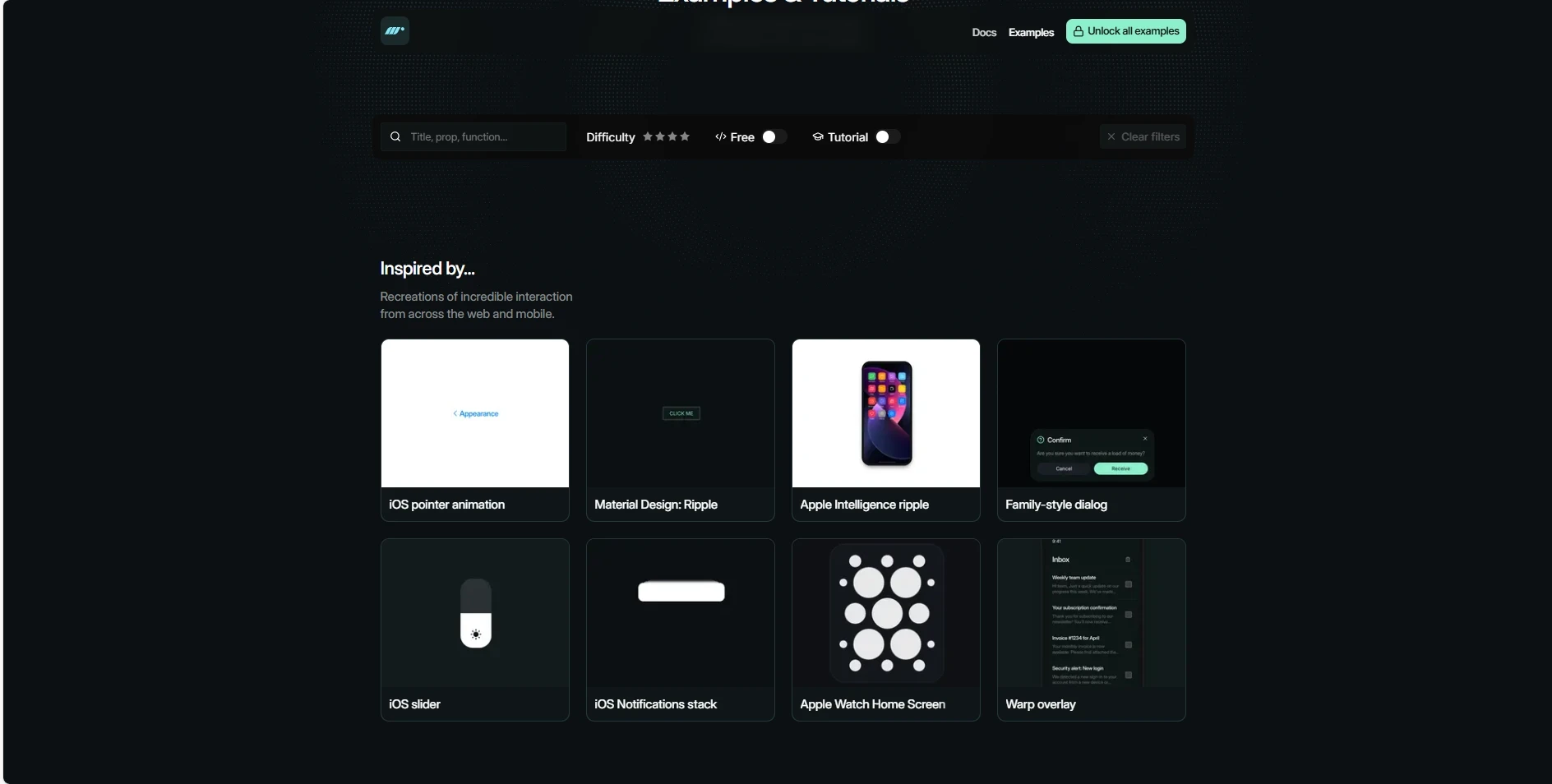Click the Apple Watch Home Screen title
Screen dimensions: 1552x784
pyautogui.click(x=873, y=704)
